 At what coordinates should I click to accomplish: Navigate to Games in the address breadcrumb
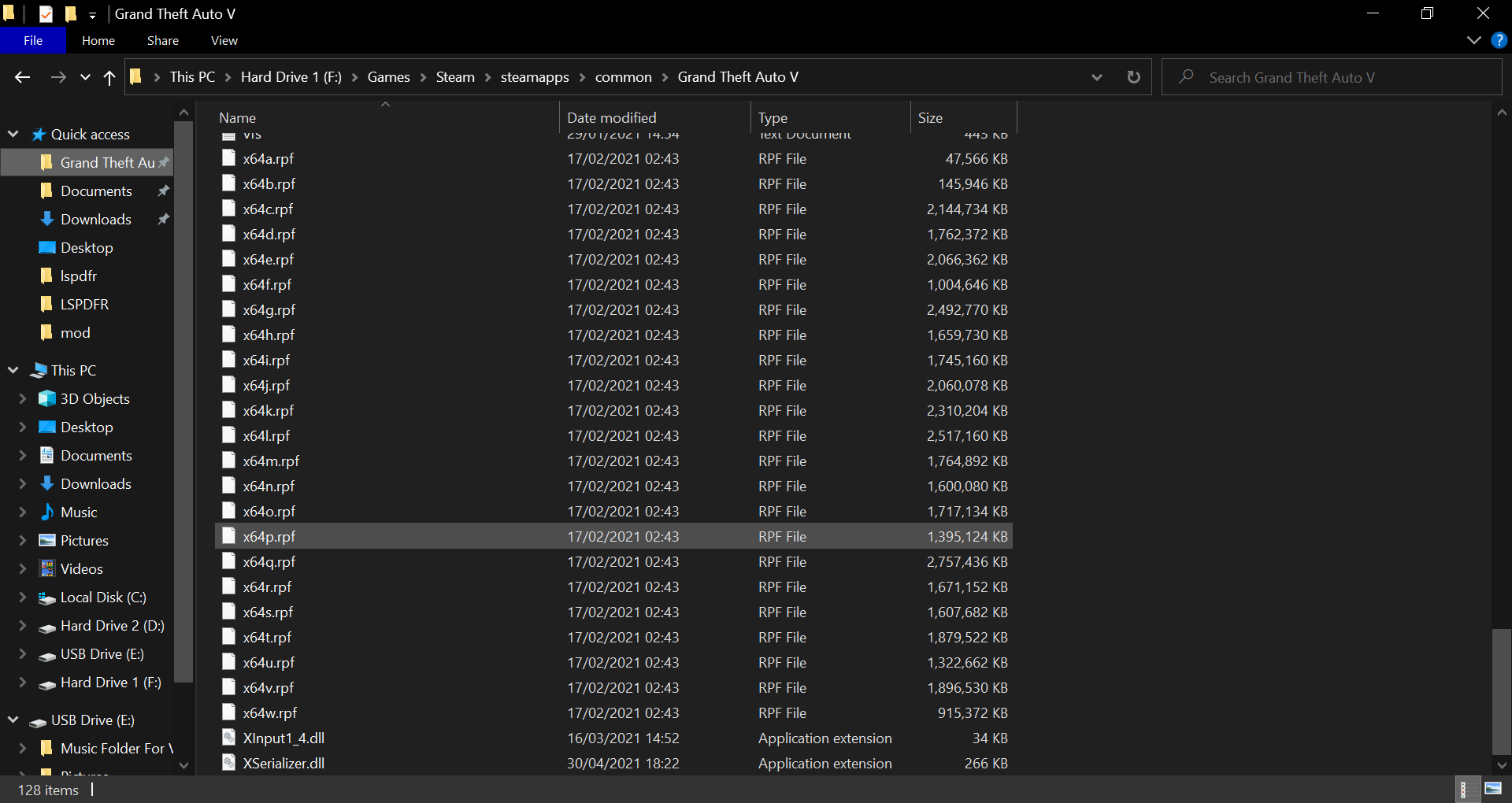pos(388,77)
